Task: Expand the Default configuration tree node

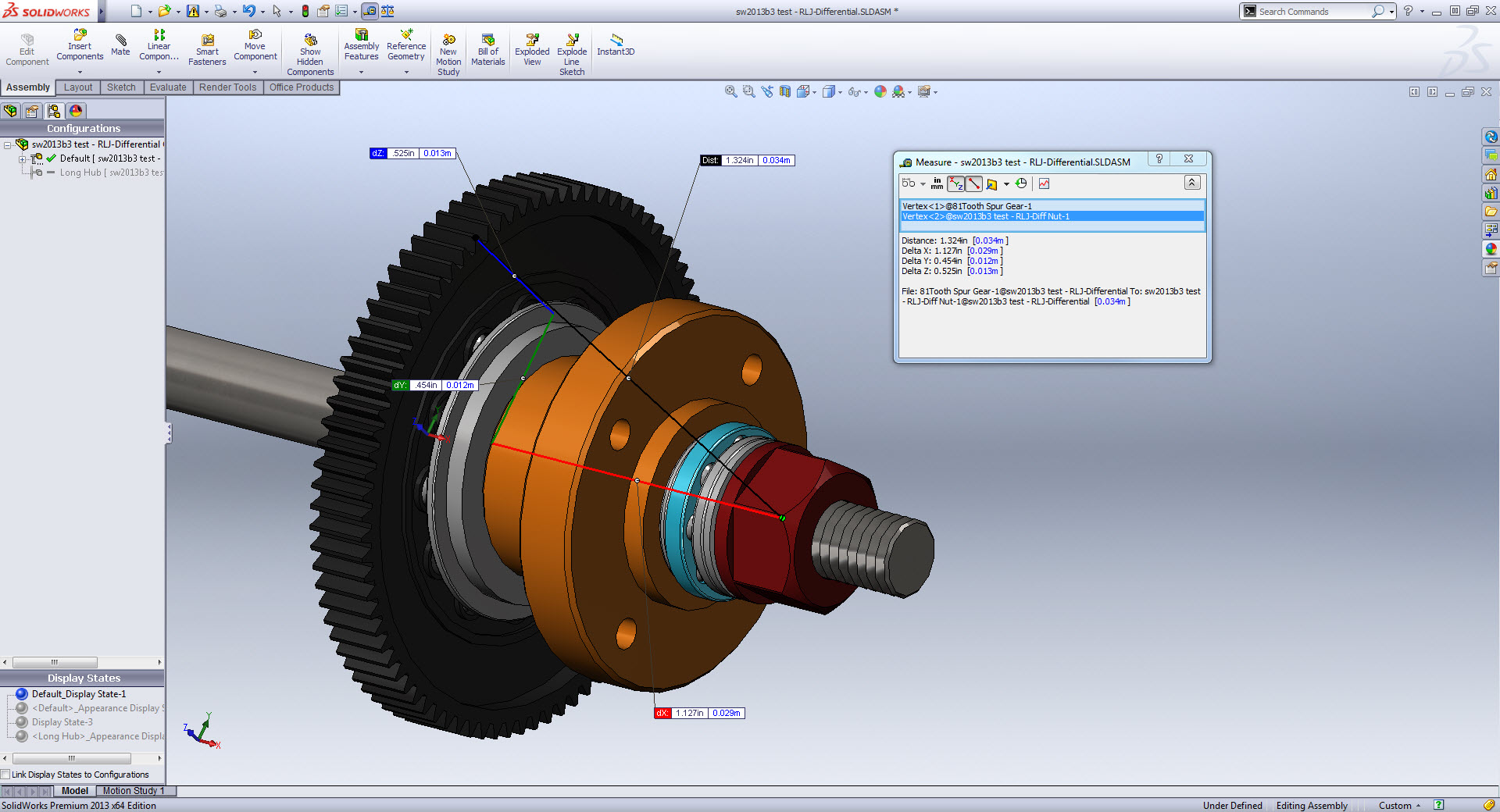Action: pyautogui.click(x=23, y=158)
